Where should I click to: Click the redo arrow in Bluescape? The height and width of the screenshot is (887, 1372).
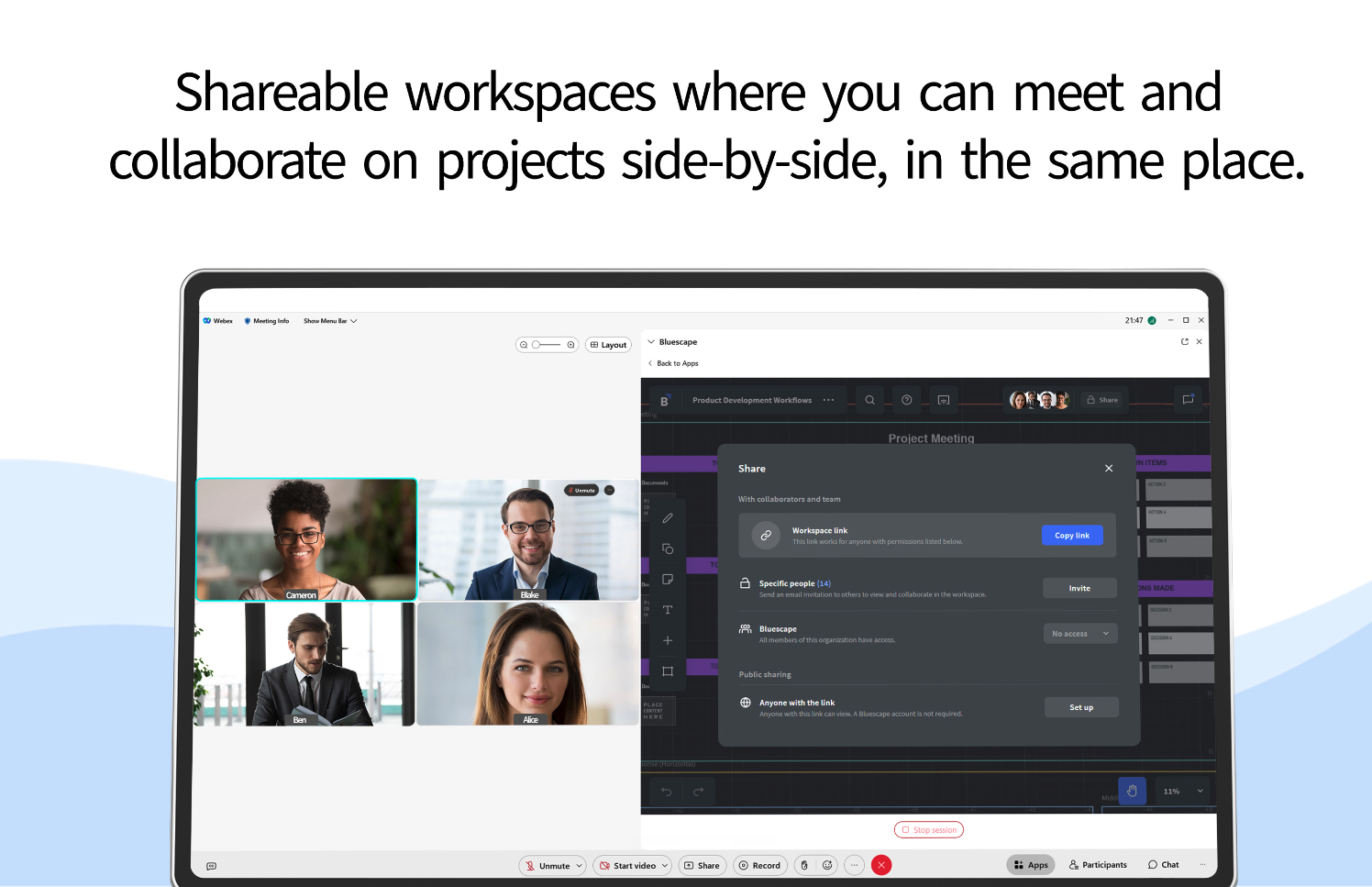698,792
